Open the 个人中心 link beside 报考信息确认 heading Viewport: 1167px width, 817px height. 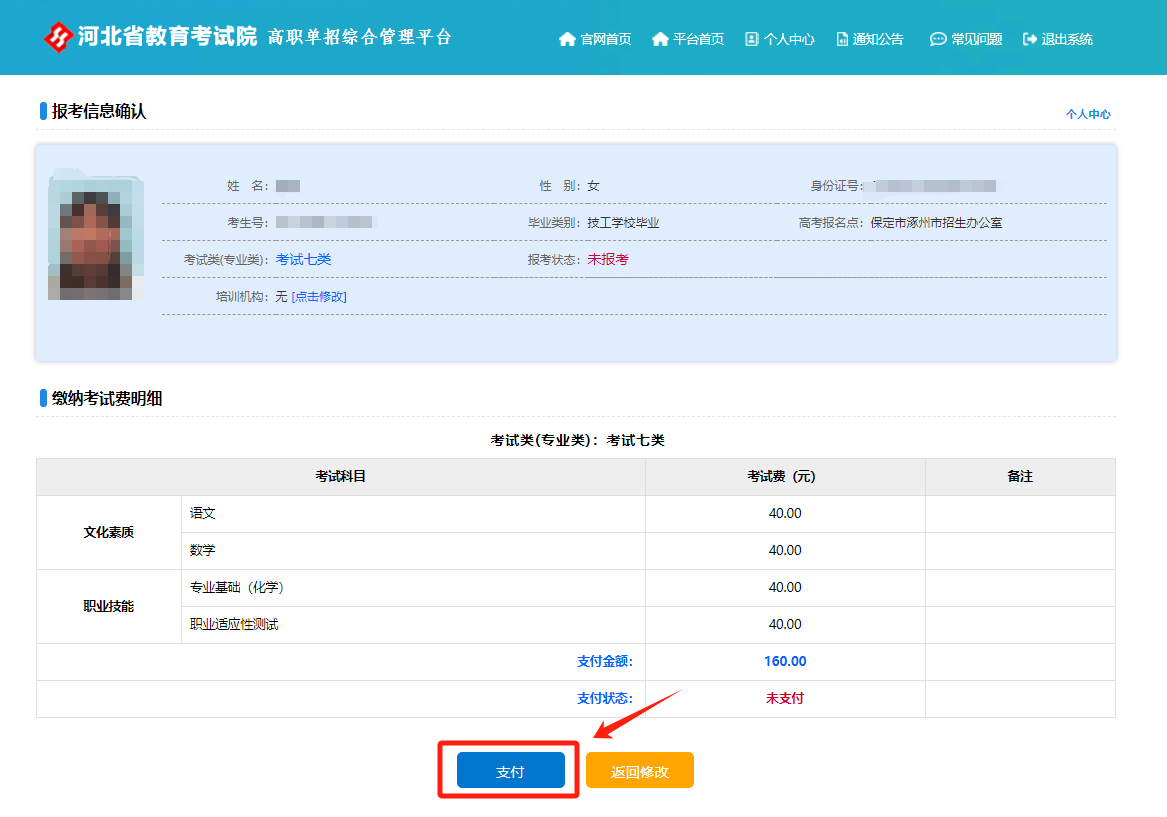[x=1088, y=114]
